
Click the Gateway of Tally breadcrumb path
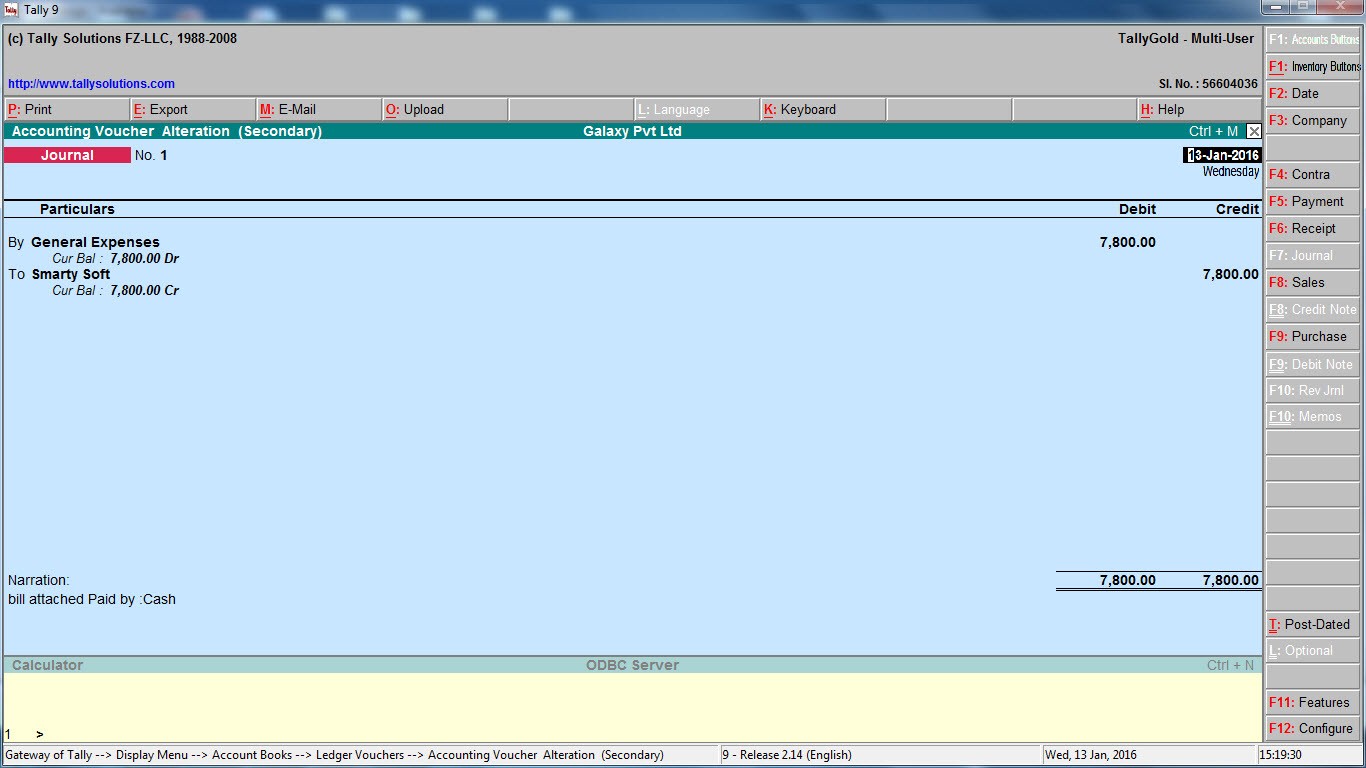[334, 755]
